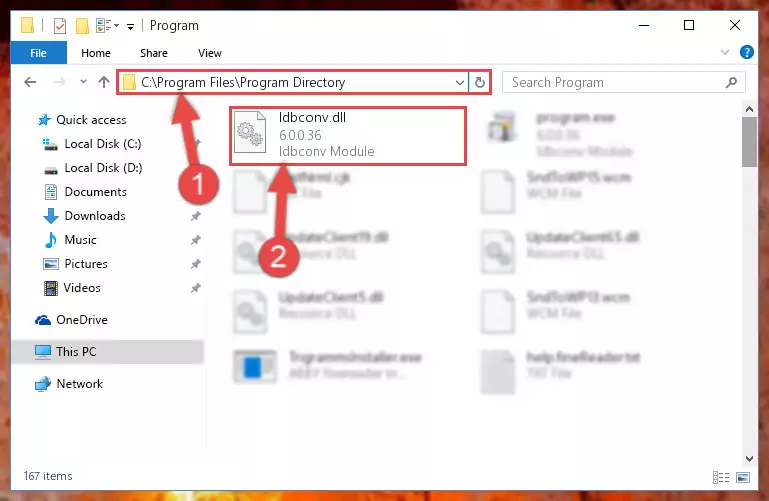Select the Idbconv.dll file

pyautogui.click(x=348, y=136)
